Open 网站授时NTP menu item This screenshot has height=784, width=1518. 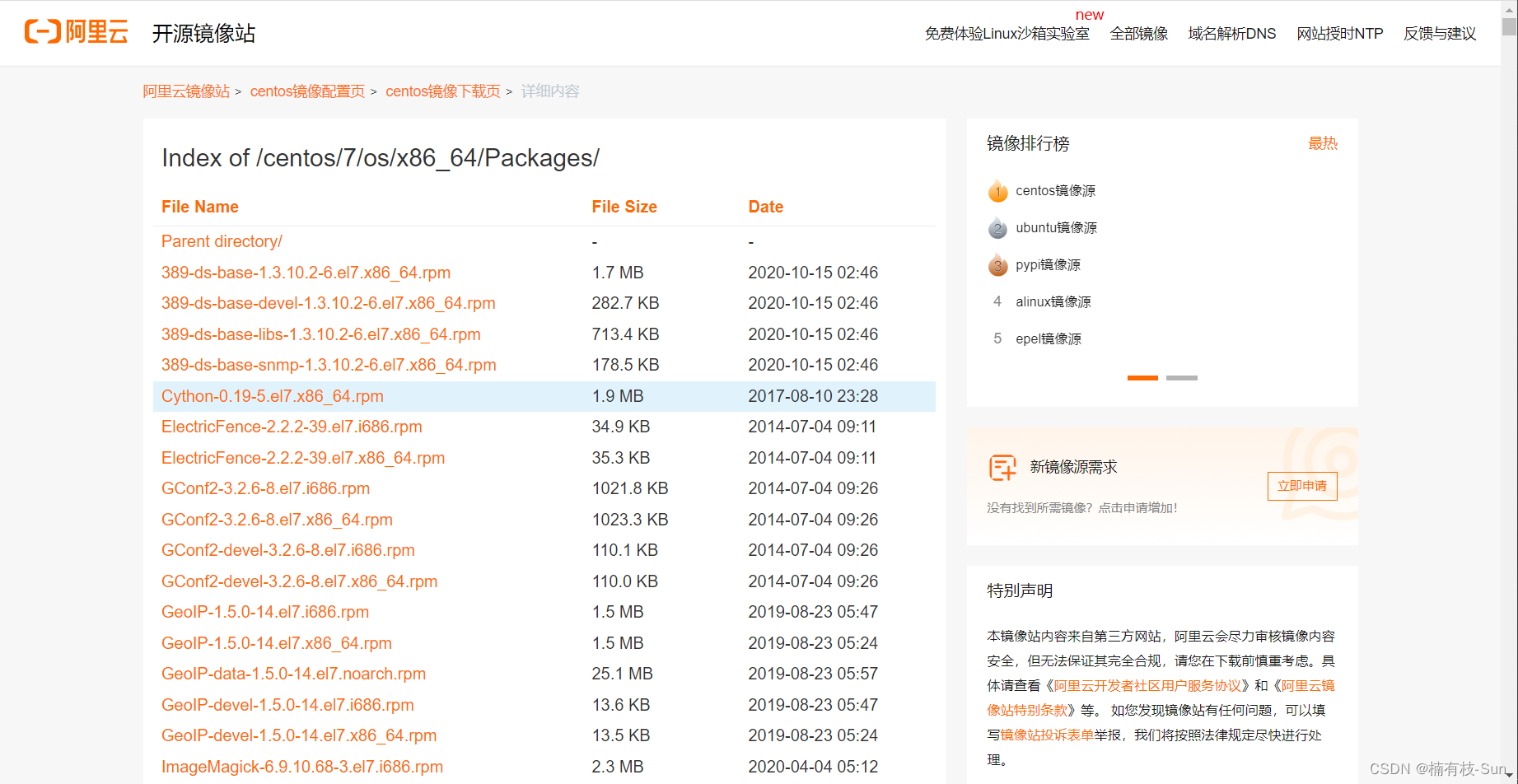(1339, 34)
